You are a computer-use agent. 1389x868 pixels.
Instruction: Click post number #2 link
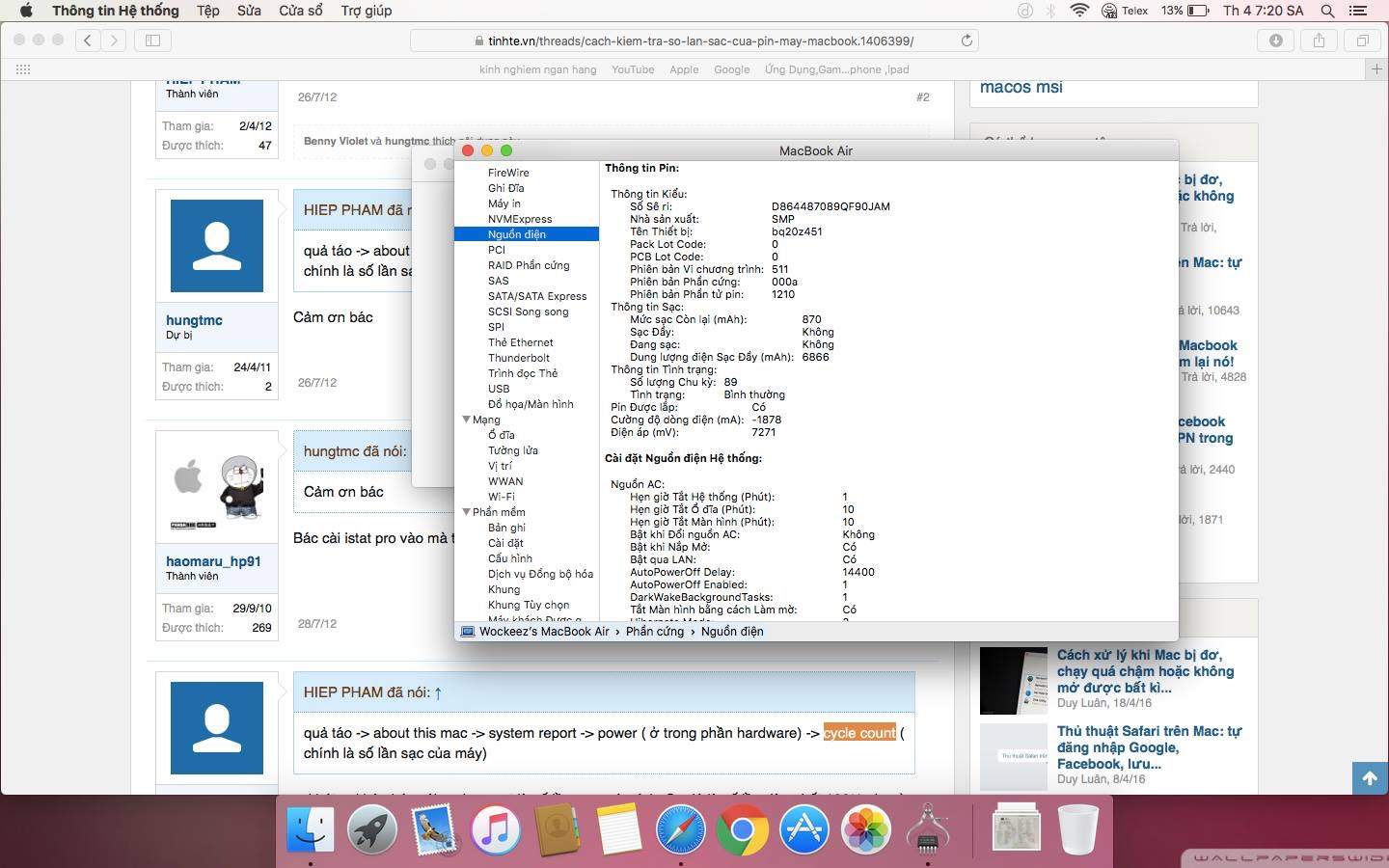[923, 97]
